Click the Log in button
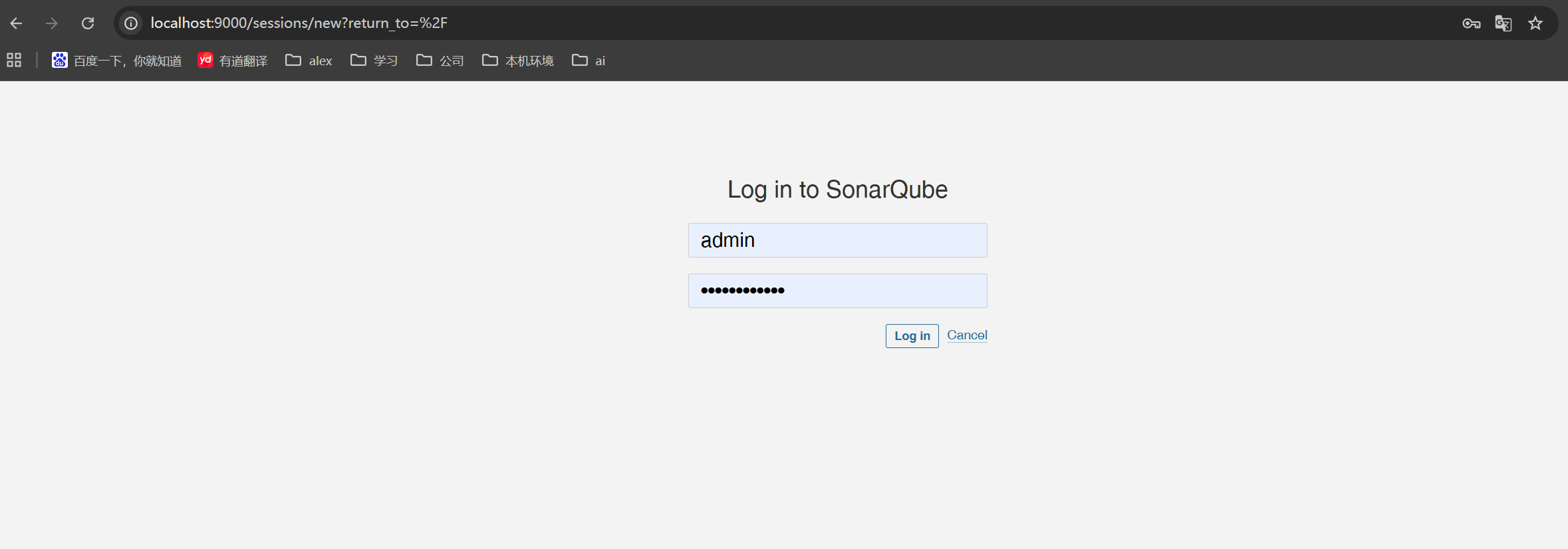Image resolution: width=1568 pixels, height=549 pixels. [912, 336]
